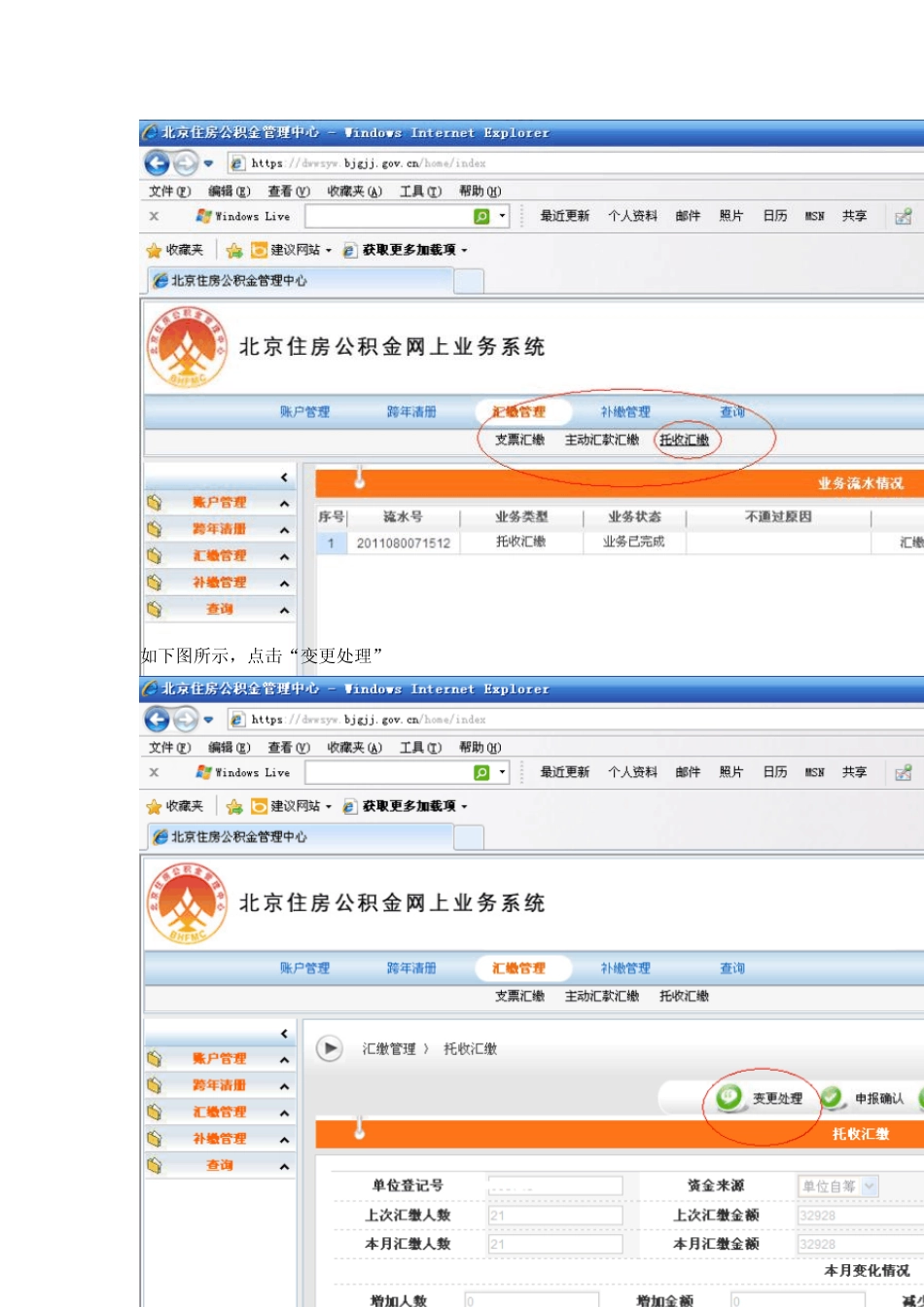Switch to the 补缴管理 top tab in 业务流水情况 window
Image resolution: width=924 pixels, height=1307 pixels.
coord(625,412)
